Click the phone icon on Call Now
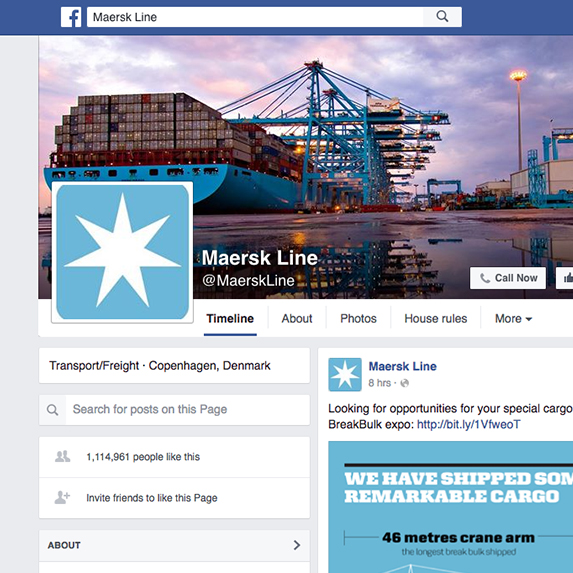 click(485, 278)
